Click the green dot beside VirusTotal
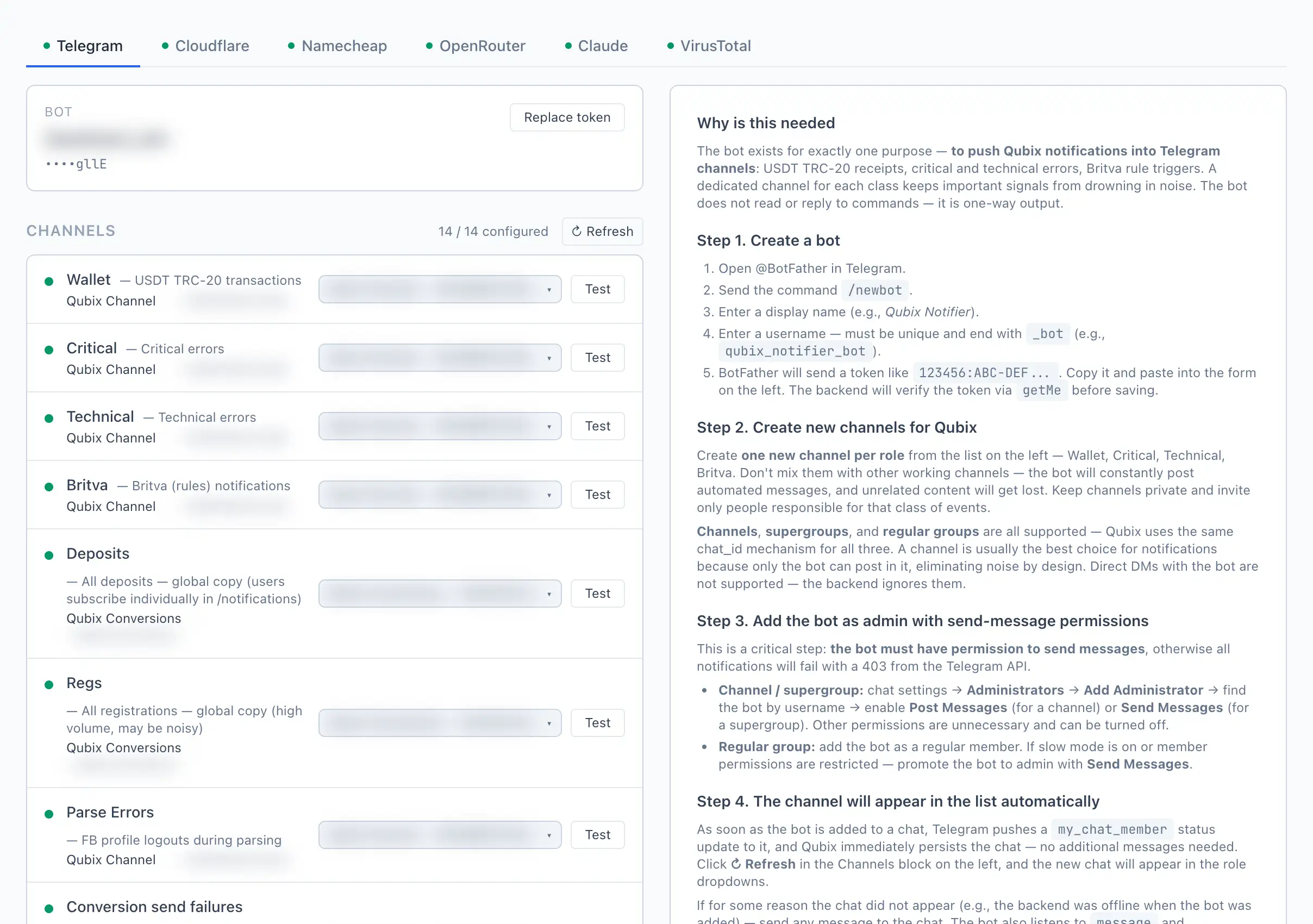The height and width of the screenshot is (924, 1313). 670,46
